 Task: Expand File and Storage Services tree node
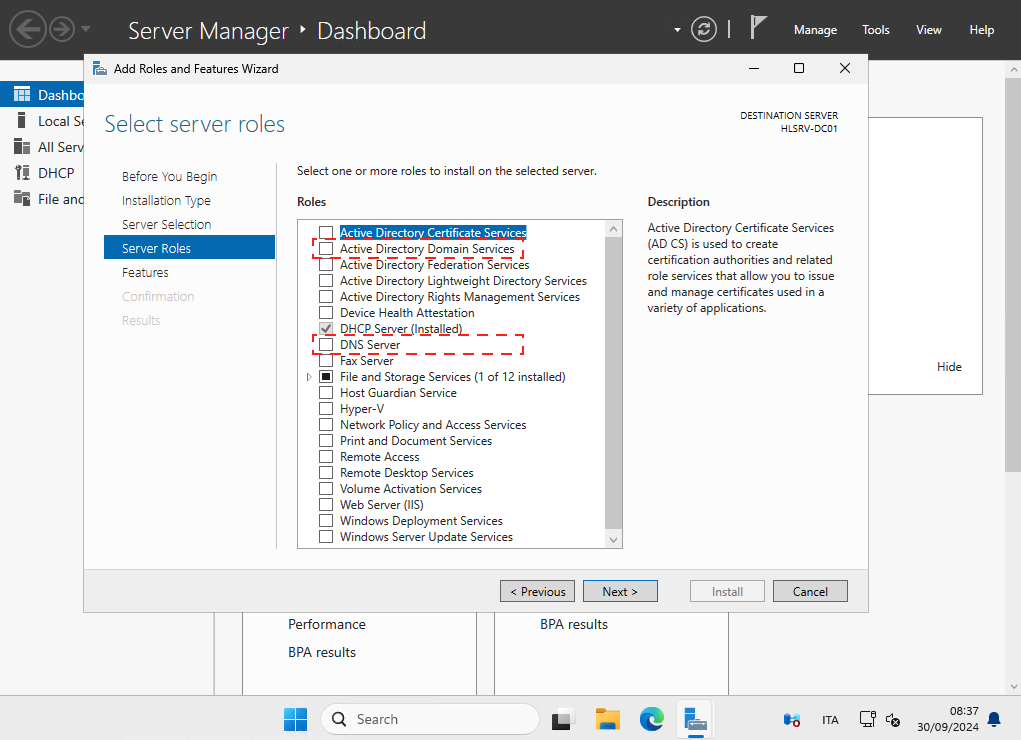point(309,377)
